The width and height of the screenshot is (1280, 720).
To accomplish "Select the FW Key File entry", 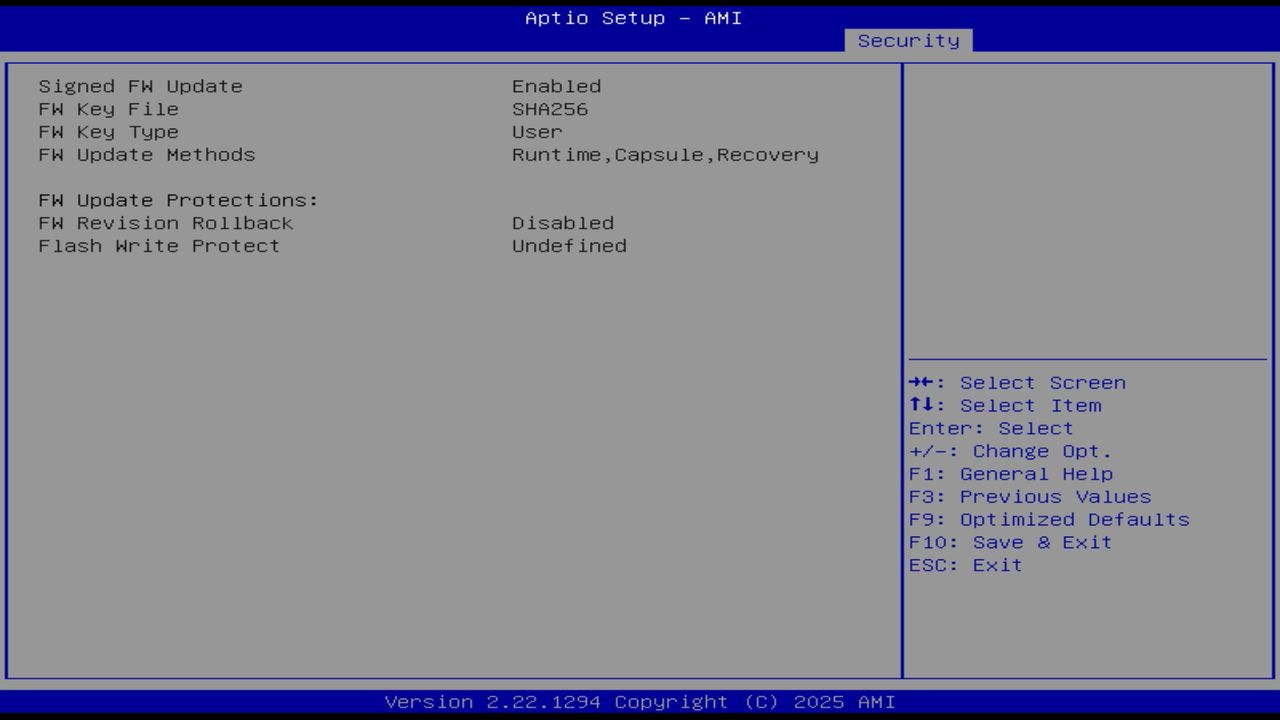I will pos(107,109).
